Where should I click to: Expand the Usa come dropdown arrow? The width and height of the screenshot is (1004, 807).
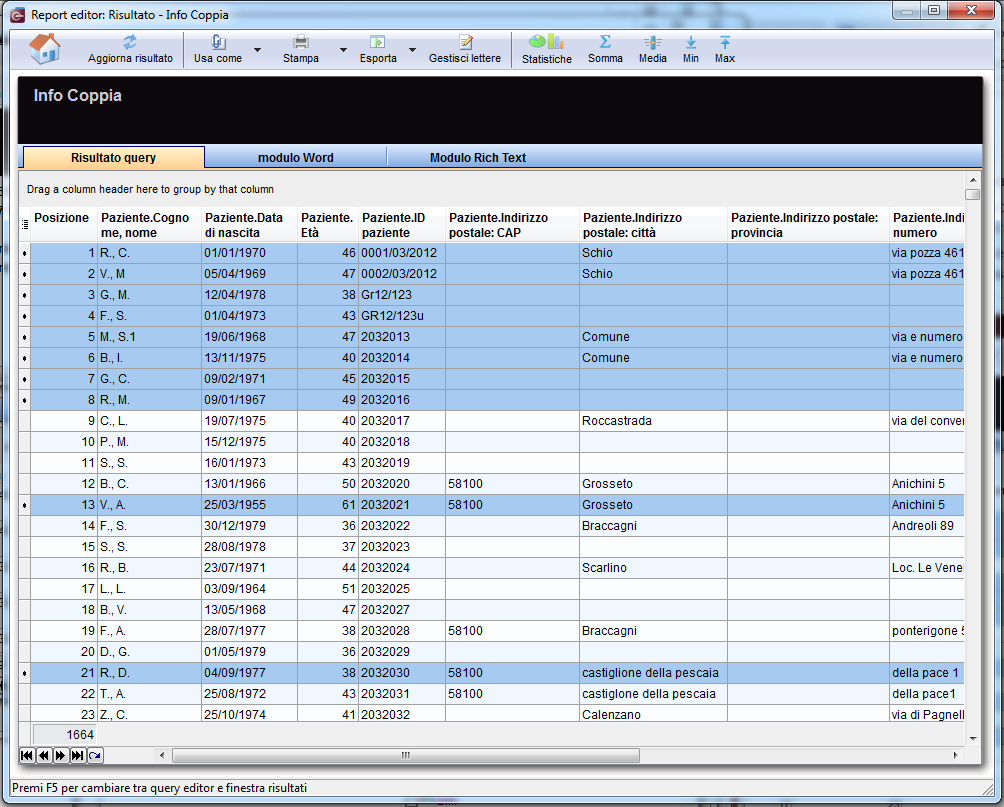click(x=257, y=49)
